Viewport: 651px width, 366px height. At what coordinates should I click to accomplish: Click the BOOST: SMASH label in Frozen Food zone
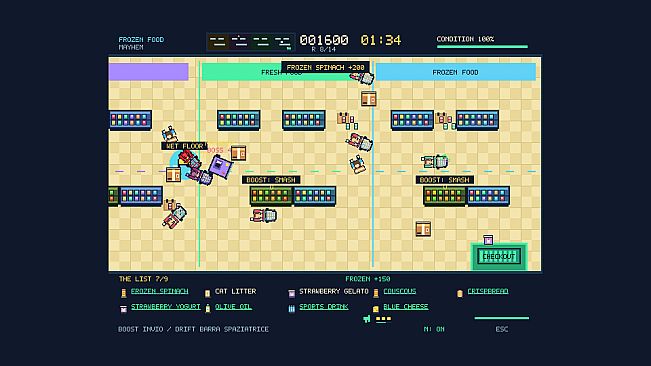(x=444, y=180)
